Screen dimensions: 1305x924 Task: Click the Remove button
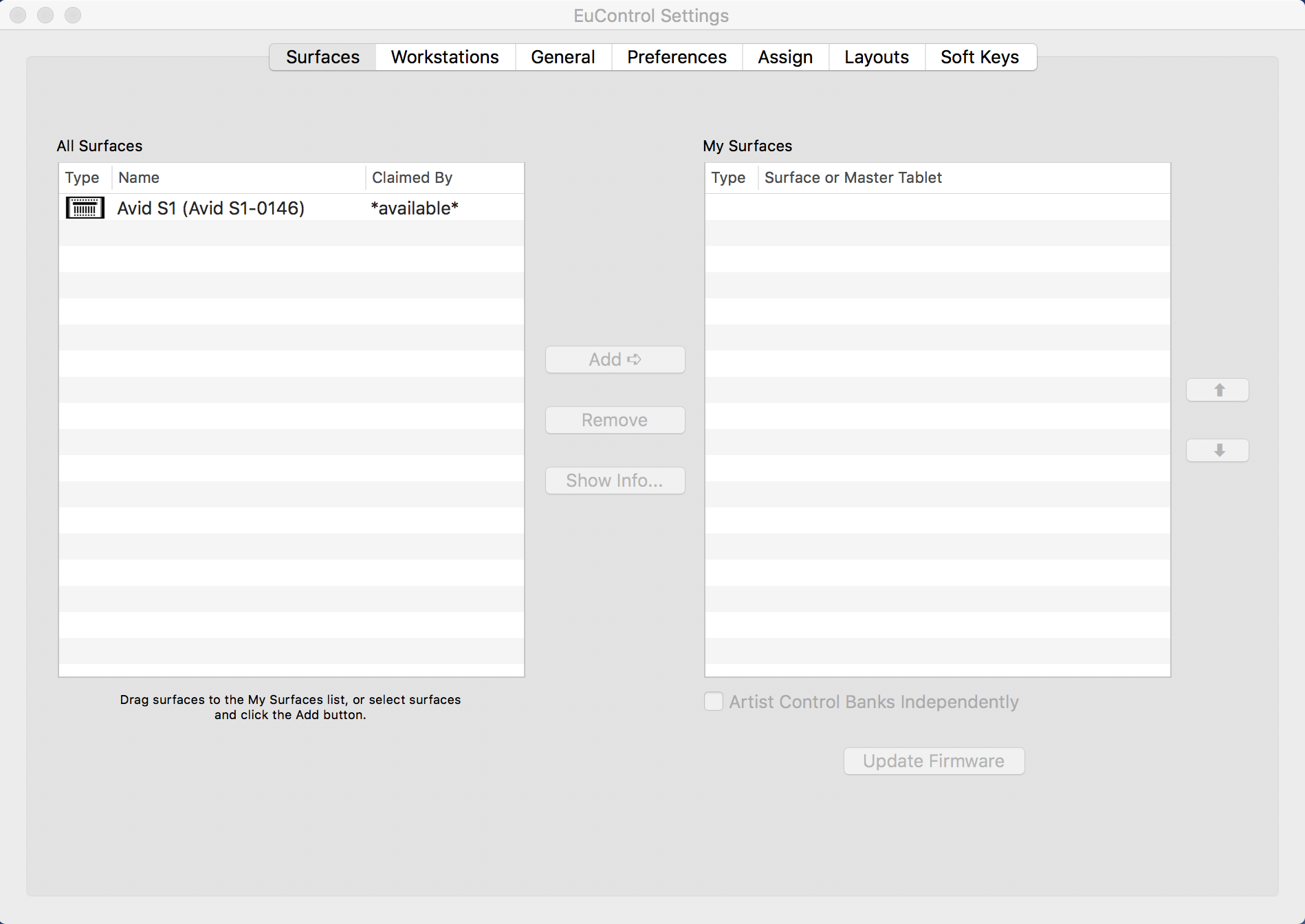click(x=615, y=420)
